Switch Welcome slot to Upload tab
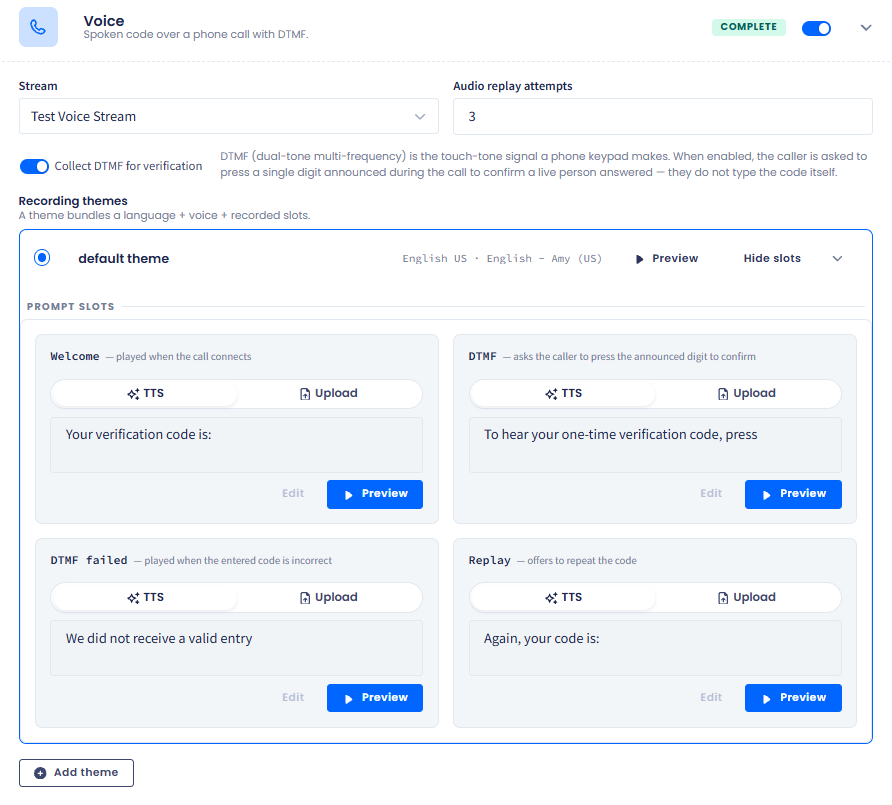 [x=329, y=394]
